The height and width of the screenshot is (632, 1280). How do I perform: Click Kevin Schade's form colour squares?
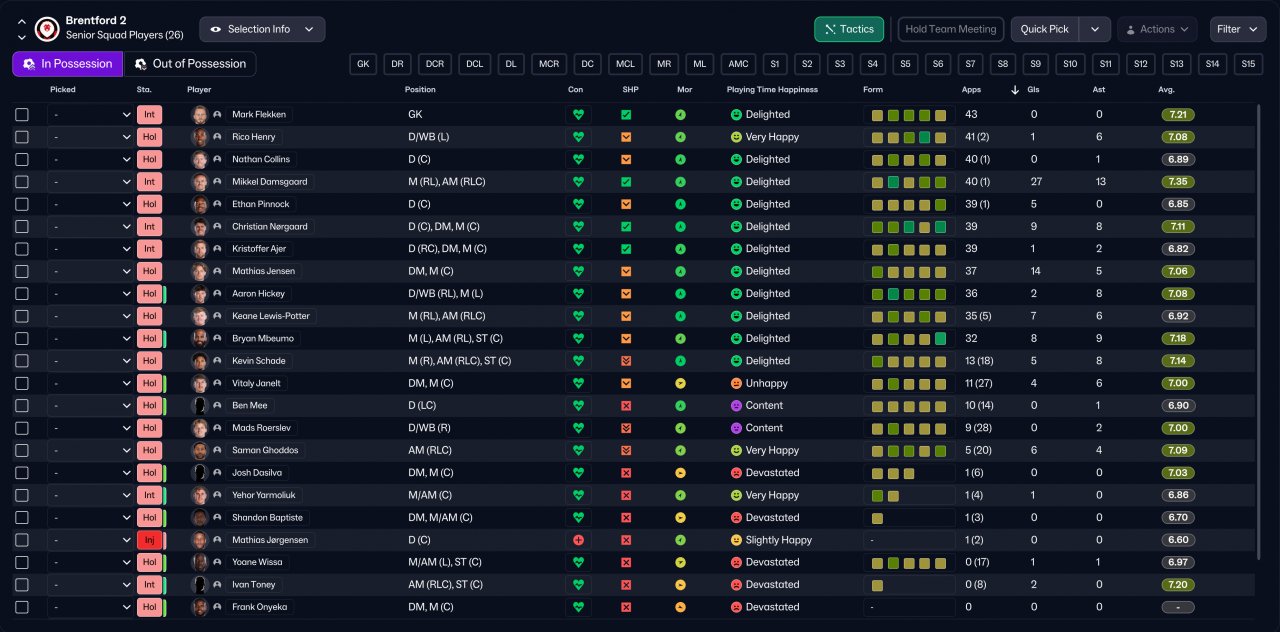tap(908, 361)
